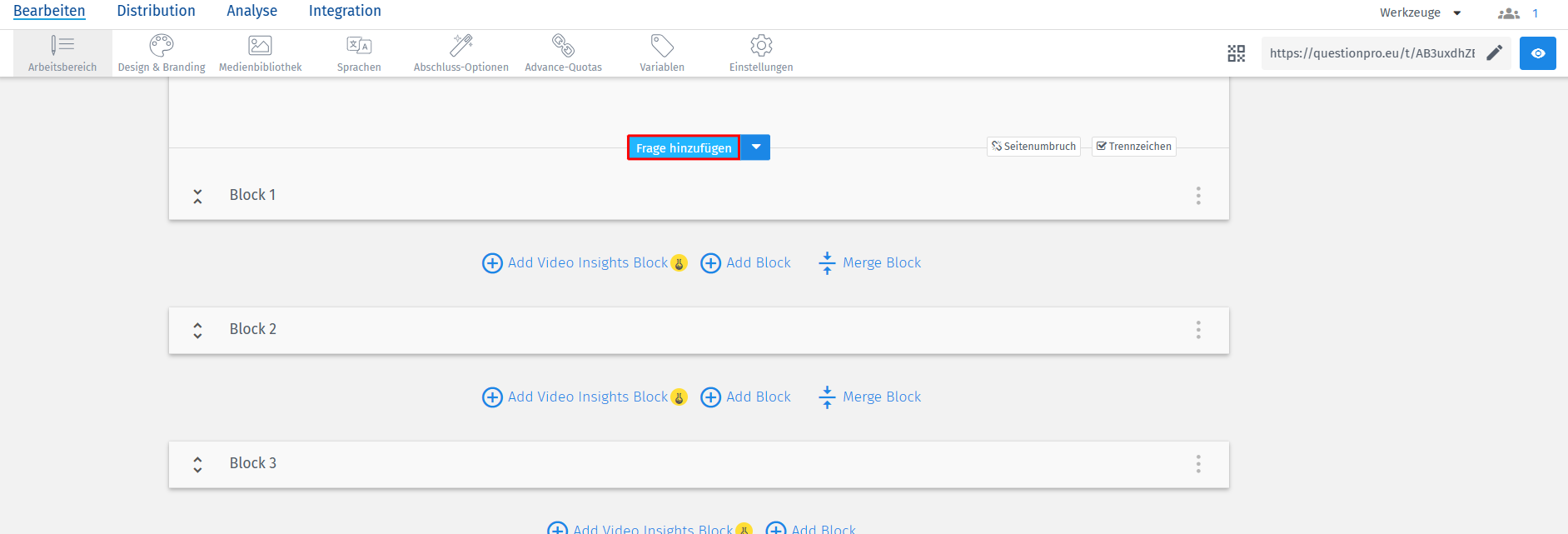The image size is (1568, 534).
Task: Open Abschluss-Optionen wand icon
Action: coord(461,46)
